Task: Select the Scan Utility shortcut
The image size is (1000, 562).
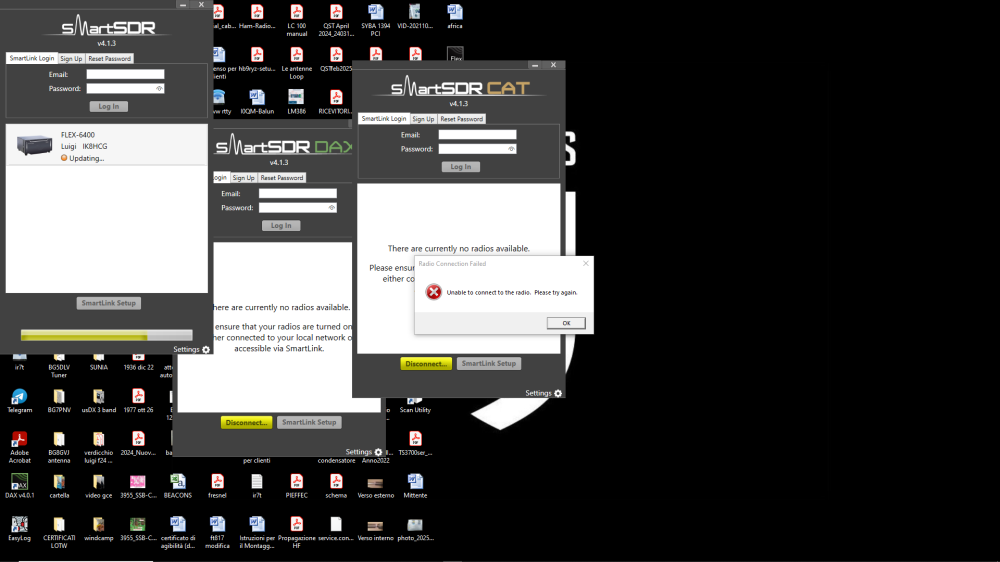Action: 415,405
